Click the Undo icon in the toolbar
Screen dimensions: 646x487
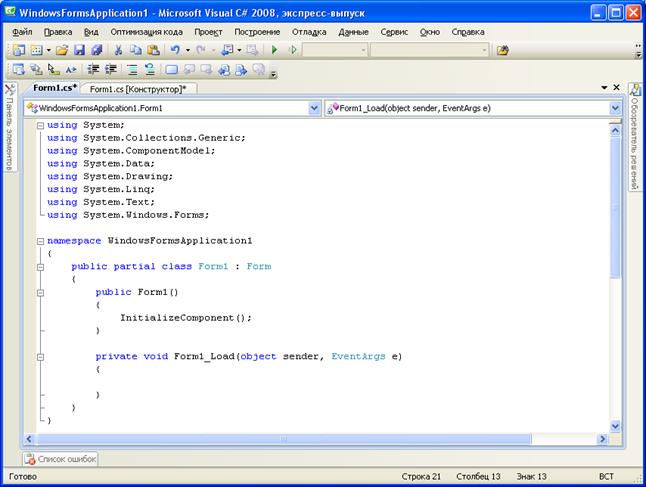174,50
